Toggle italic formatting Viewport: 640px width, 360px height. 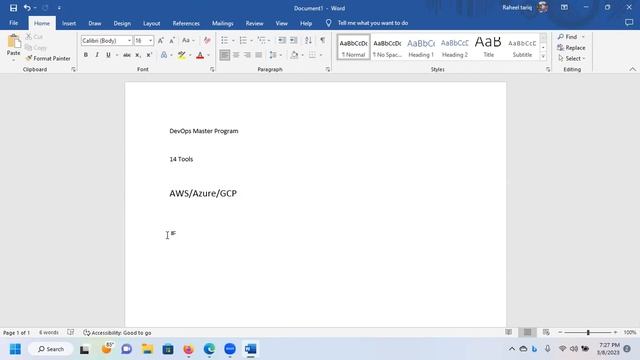click(x=97, y=55)
